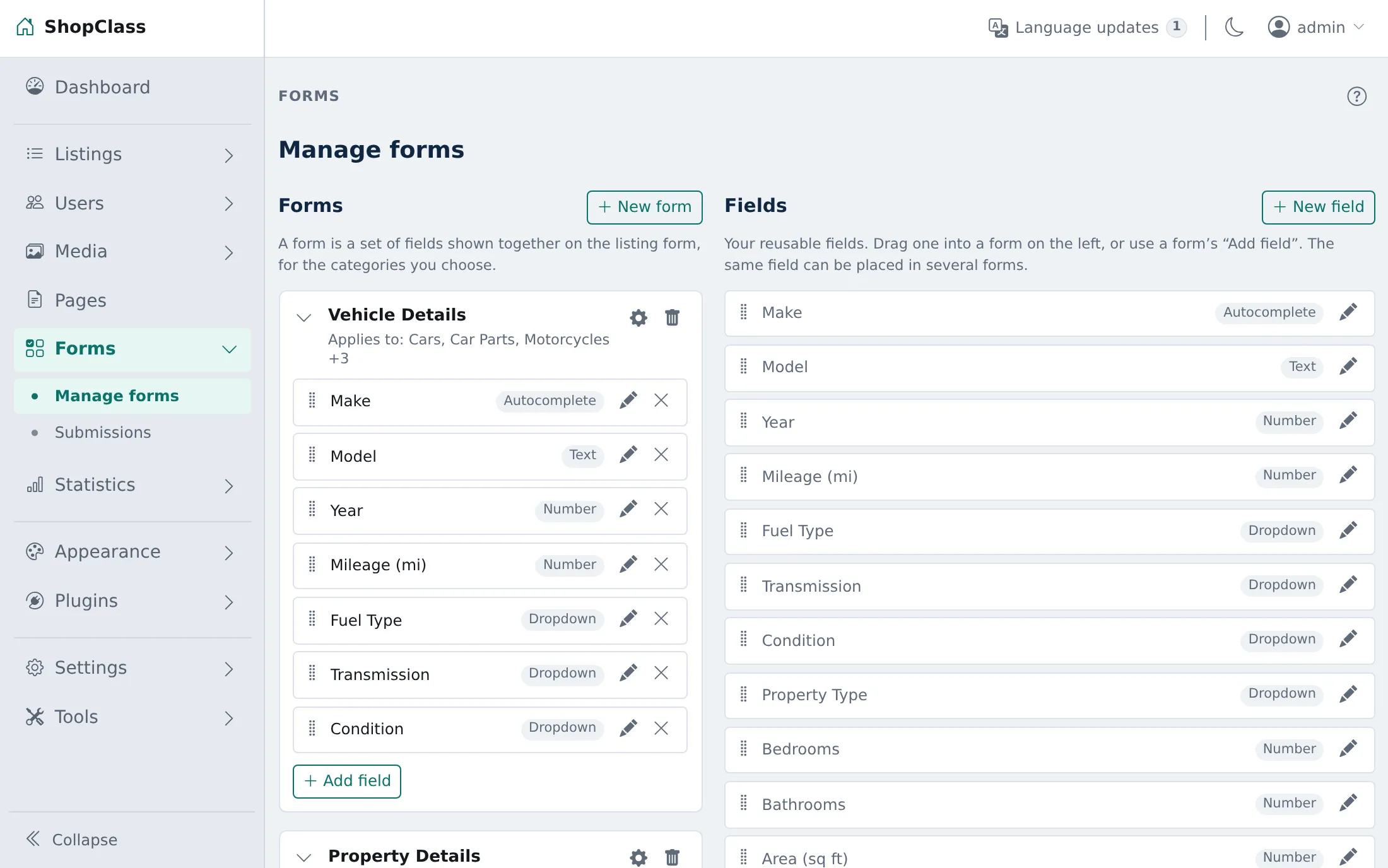Open Vehicle Details form settings gear
The image size is (1388, 868).
(x=638, y=317)
